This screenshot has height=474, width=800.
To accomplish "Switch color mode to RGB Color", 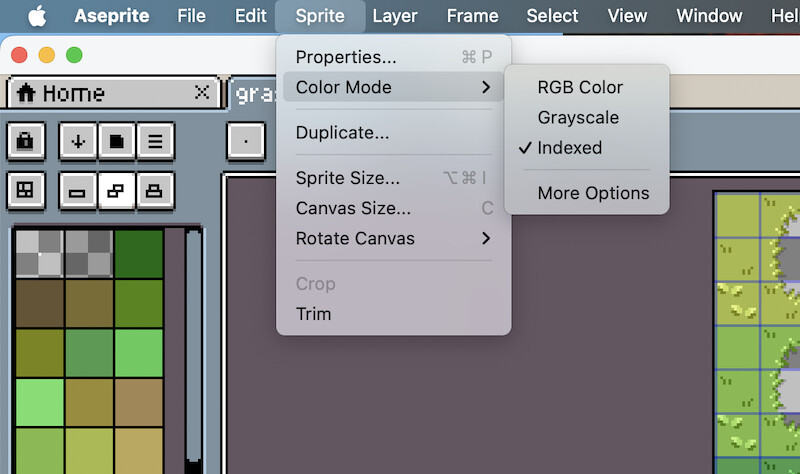I will [x=580, y=87].
